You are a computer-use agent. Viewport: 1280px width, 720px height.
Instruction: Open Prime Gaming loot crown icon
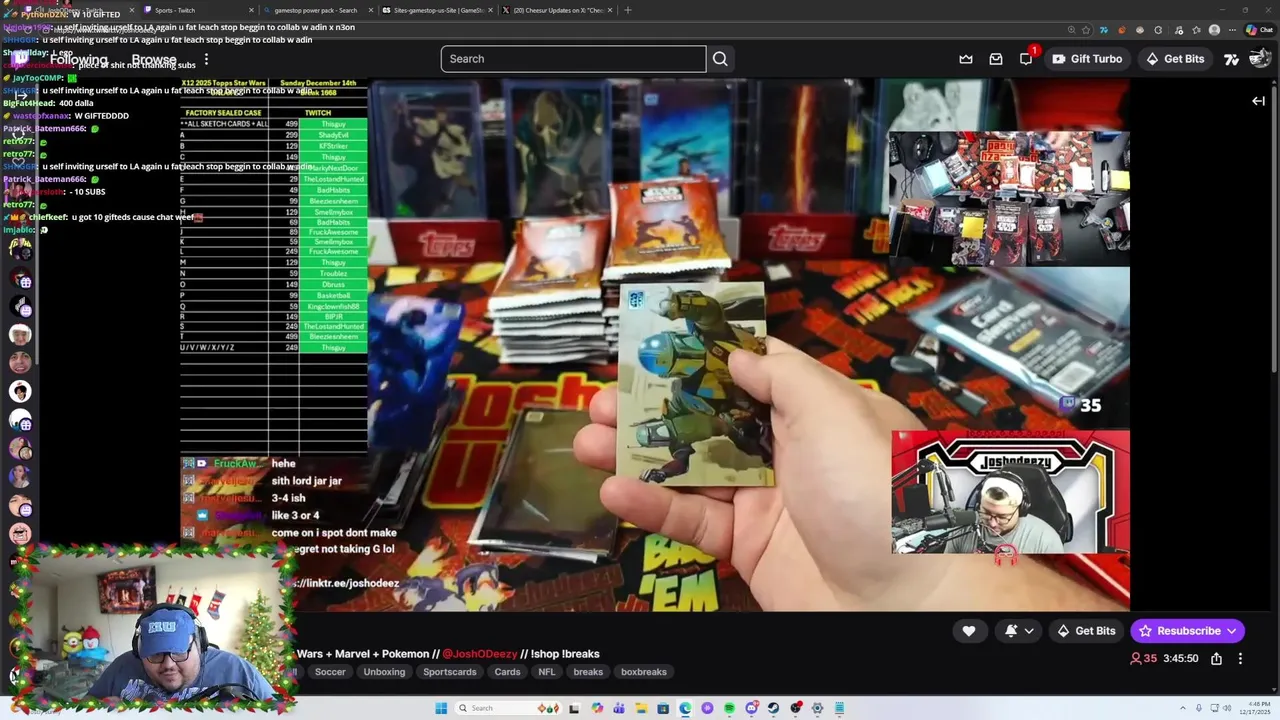click(966, 59)
